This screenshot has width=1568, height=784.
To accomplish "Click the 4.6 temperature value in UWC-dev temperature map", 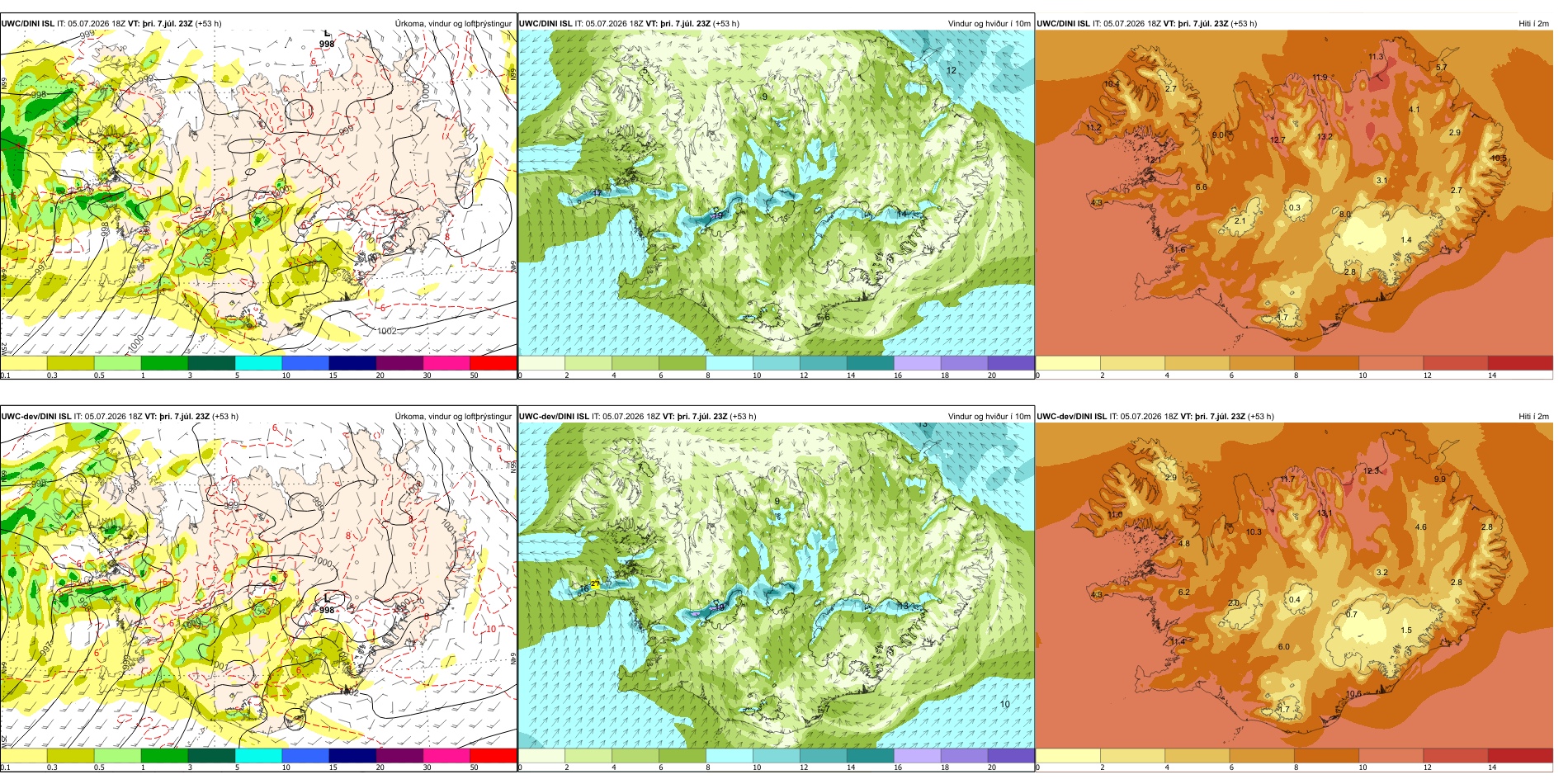I will coord(1421,527).
